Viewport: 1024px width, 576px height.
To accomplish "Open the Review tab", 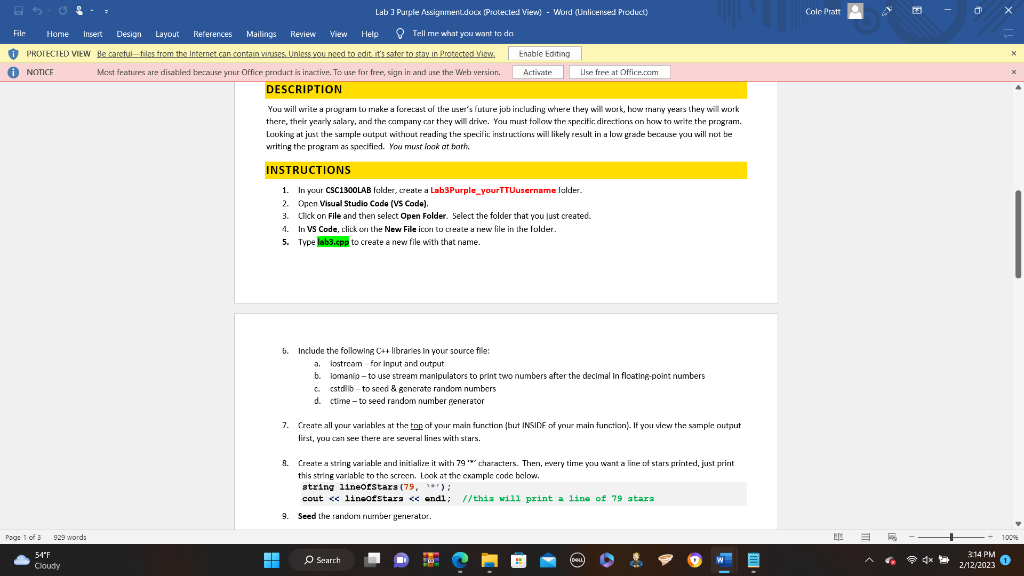I will click(x=303, y=33).
